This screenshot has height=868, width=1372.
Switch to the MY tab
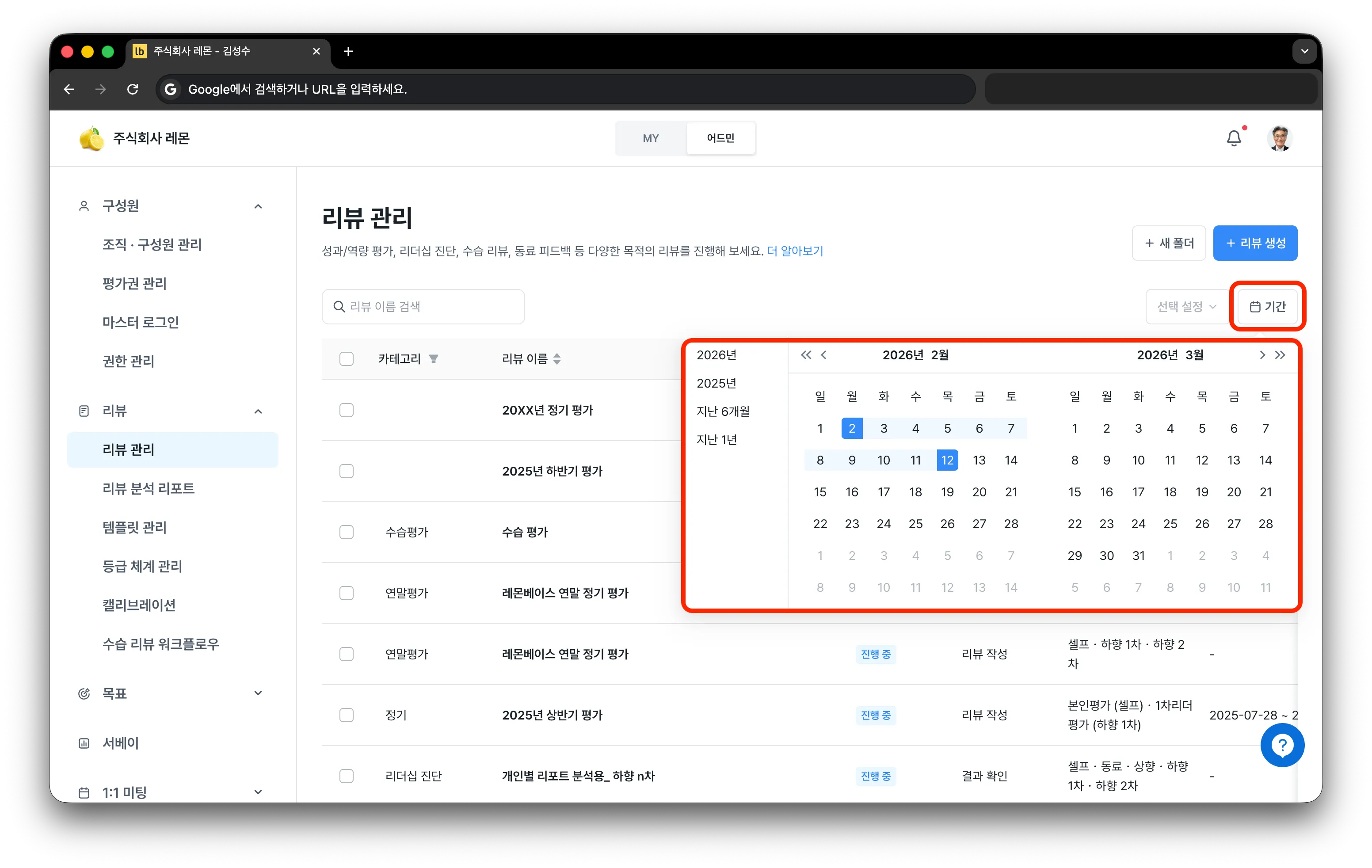(x=651, y=138)
